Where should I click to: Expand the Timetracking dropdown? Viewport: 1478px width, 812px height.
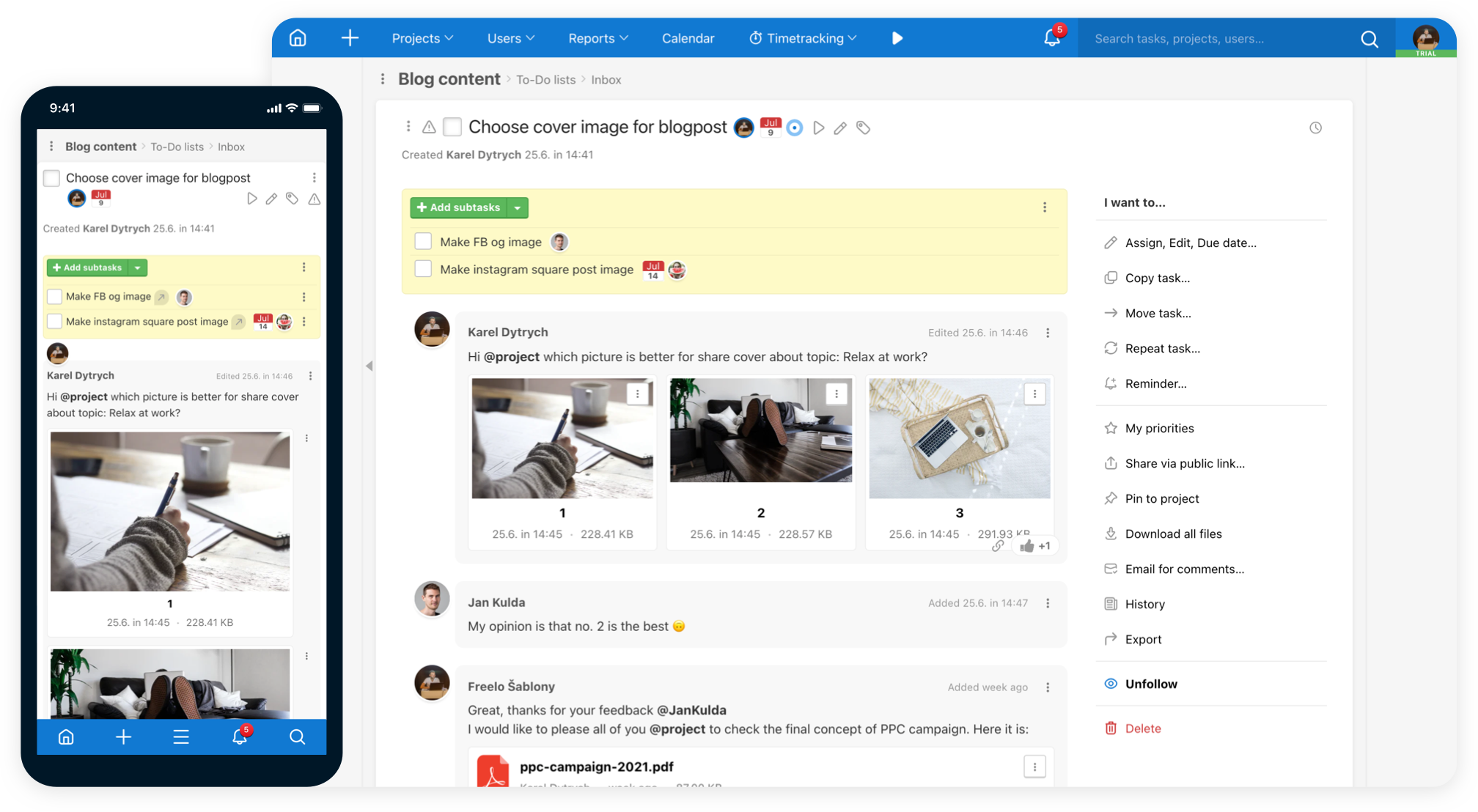802,37
